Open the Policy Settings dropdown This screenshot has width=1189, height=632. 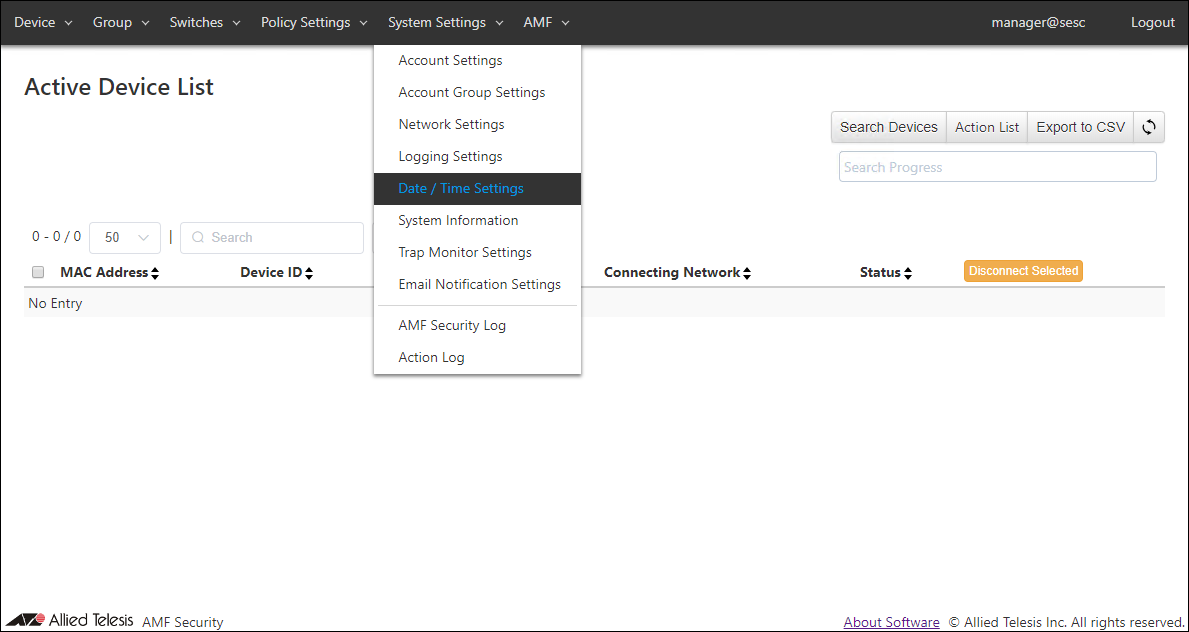point(314,22)
